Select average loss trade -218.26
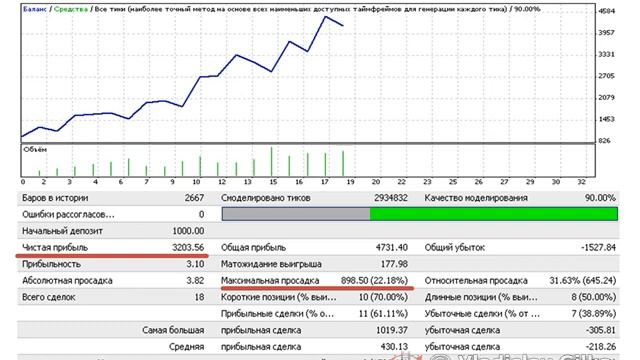The height and width of the screenshot is (360, 640). [x=600, y=347]
